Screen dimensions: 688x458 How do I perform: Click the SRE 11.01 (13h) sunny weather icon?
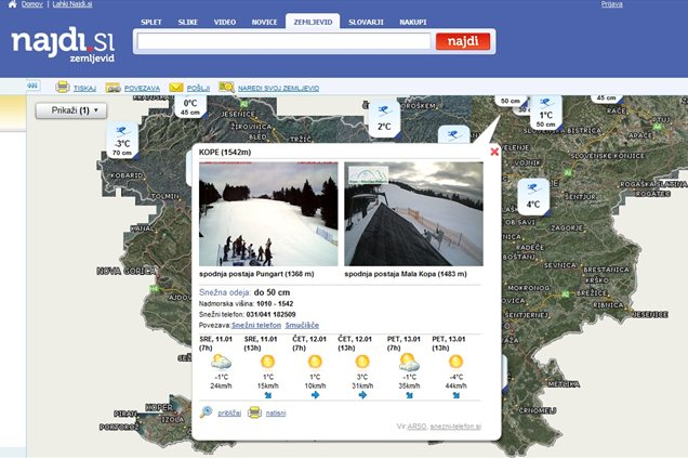(x=268, y=362)
